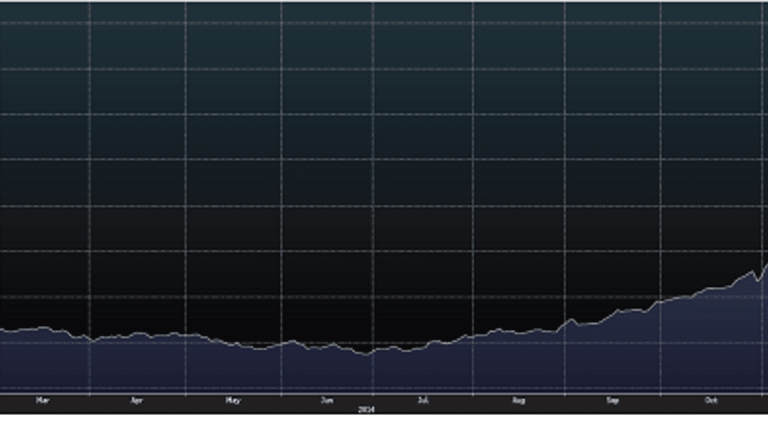The height and width of the screenshot is (432, 768).
Task: Select the Apr month label
Action: (x=137, y=400)
